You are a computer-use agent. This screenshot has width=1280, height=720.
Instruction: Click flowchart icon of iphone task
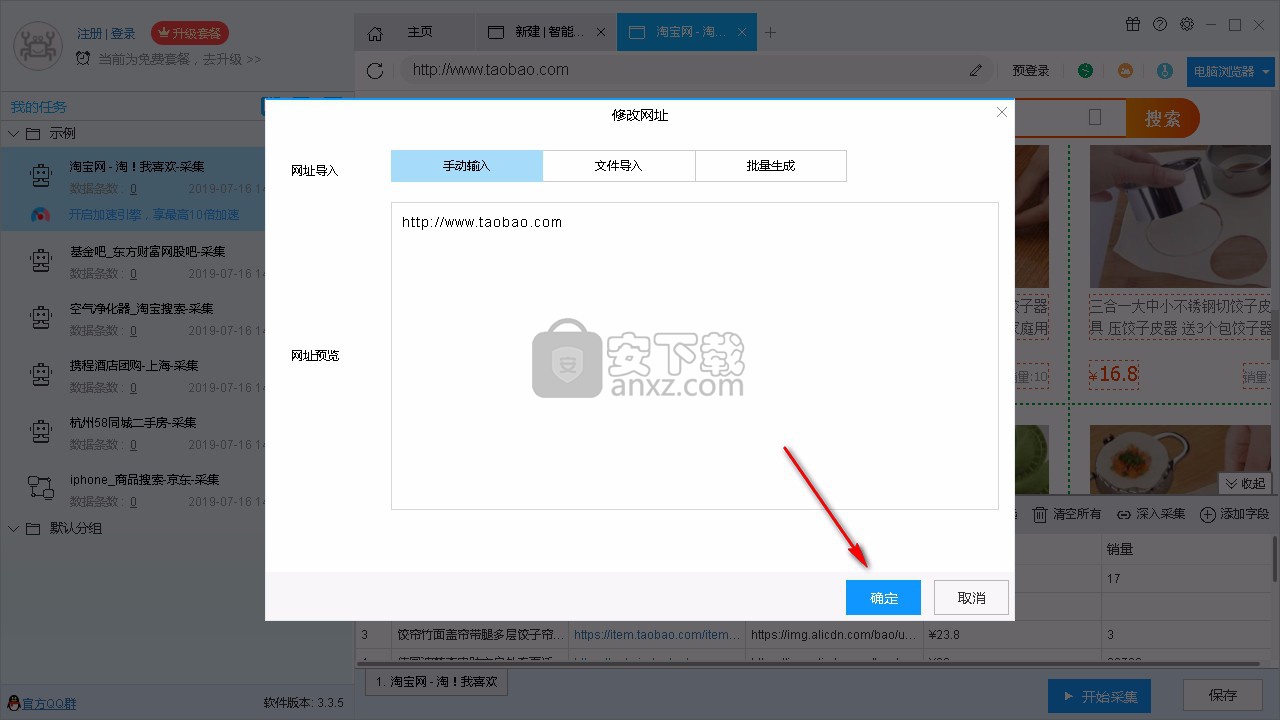40,488
